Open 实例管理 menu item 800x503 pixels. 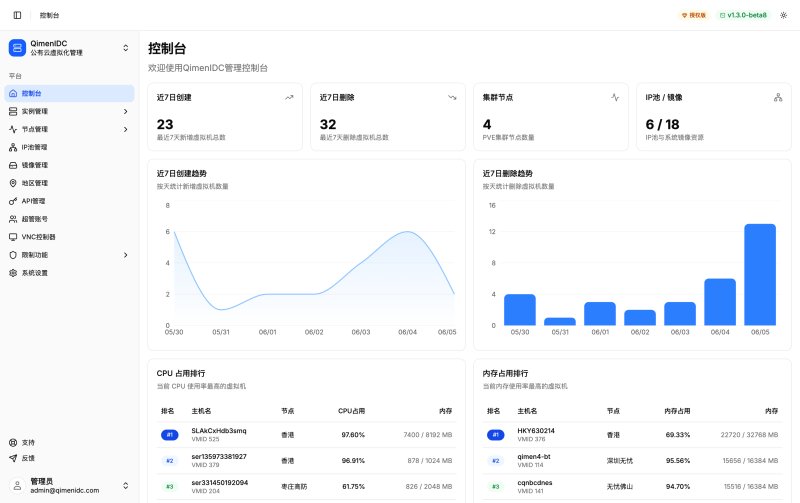(x=69, y=111)
